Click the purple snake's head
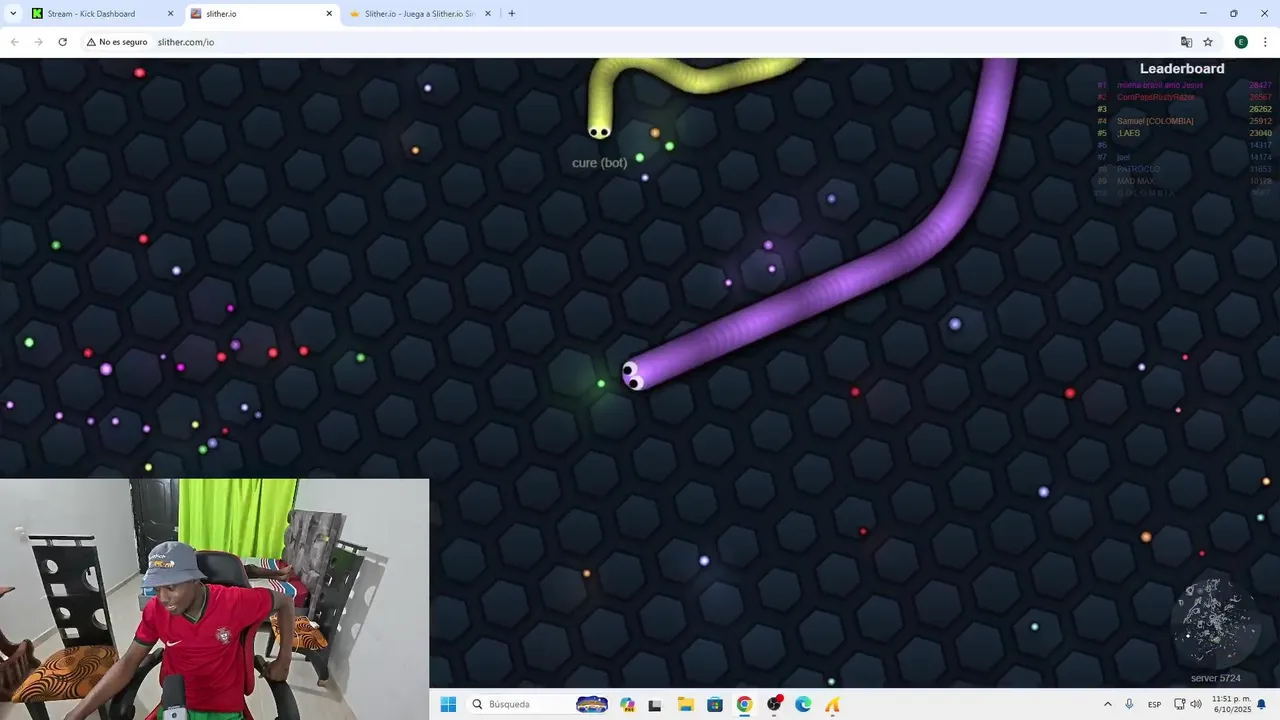 click(x=634, y=376)
